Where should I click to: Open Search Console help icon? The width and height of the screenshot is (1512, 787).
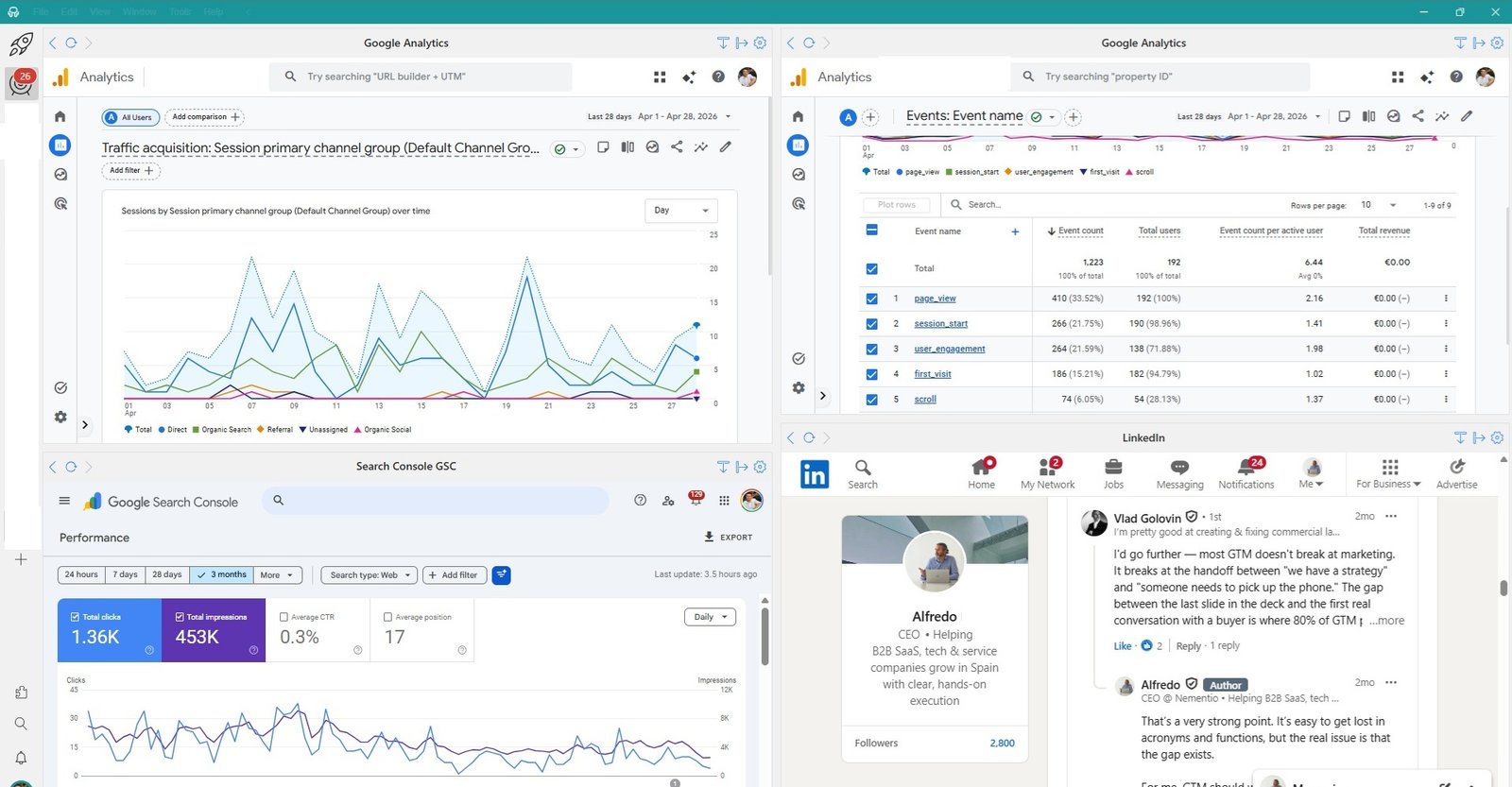[640, 501]
